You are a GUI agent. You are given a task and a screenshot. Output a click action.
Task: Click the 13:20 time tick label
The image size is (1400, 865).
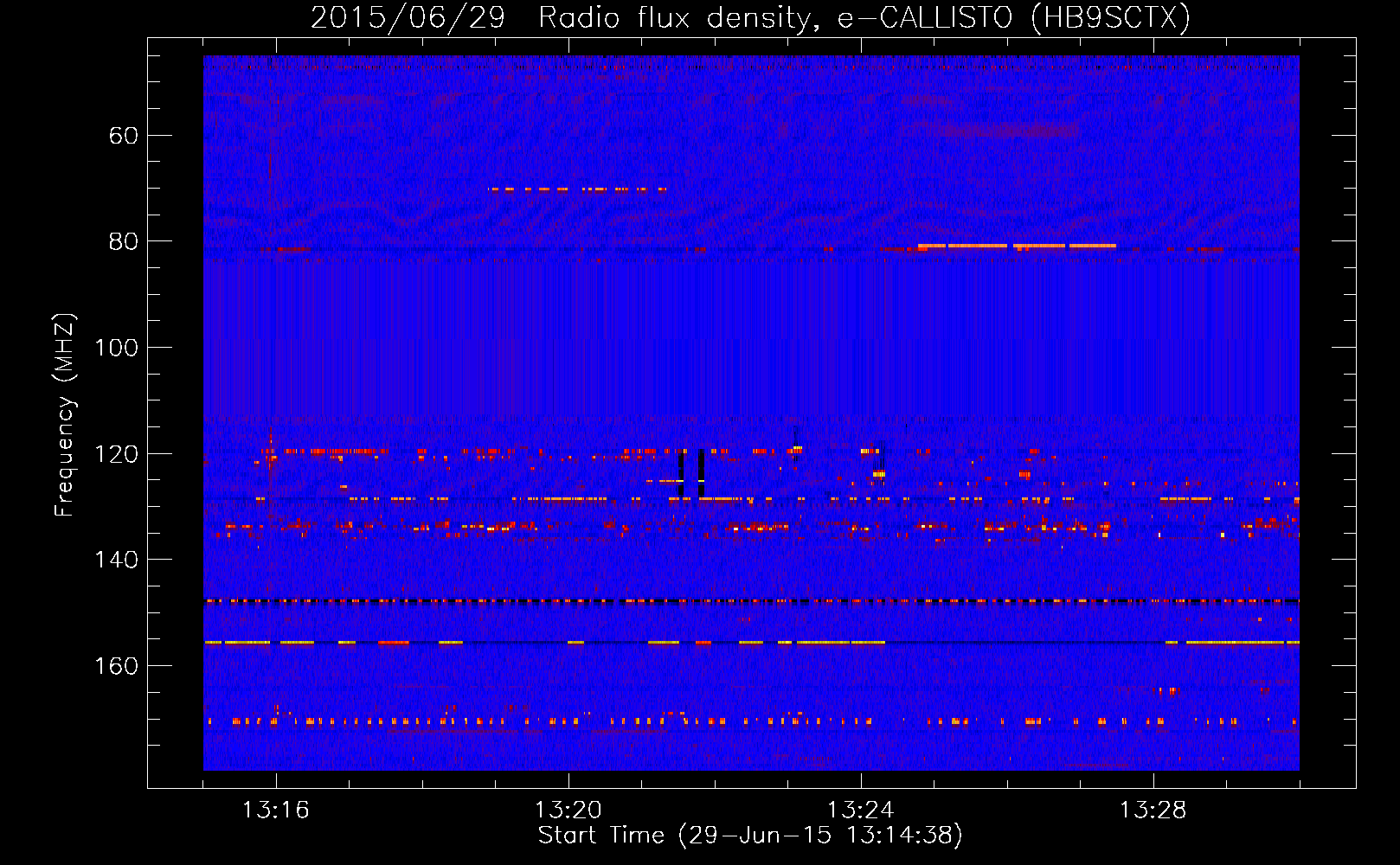[x=568, y=811]
